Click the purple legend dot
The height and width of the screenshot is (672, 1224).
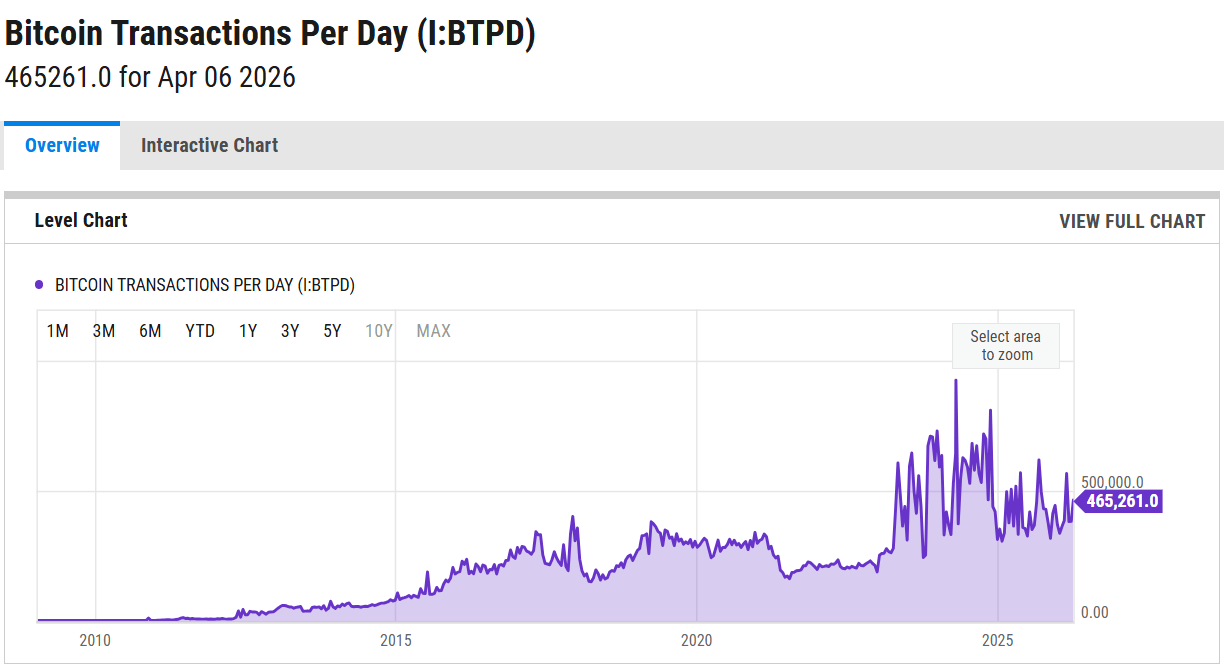pyautogui.click(x=38, y=284)
